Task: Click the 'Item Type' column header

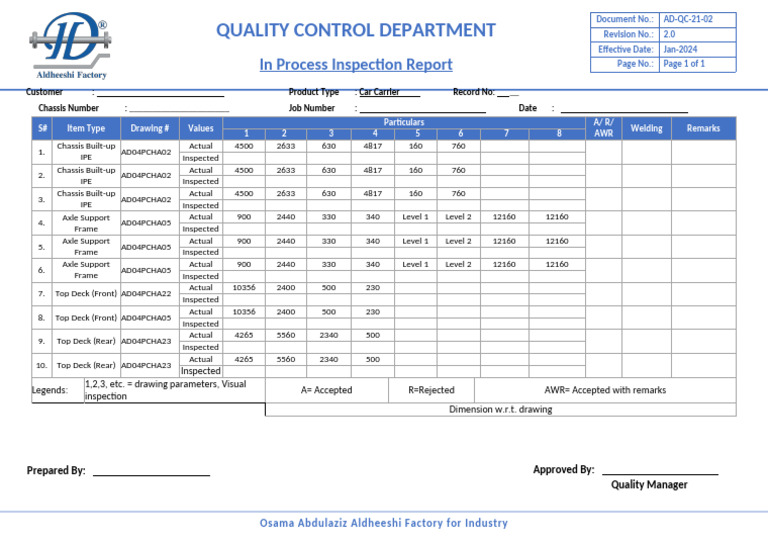Action: click(86, 128)
